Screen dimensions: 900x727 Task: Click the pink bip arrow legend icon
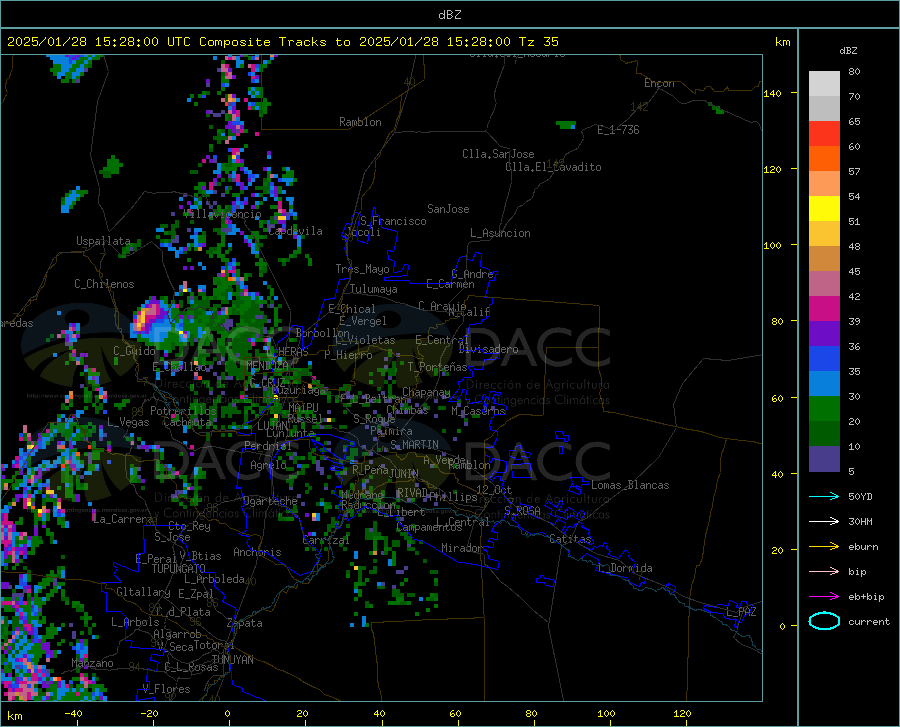(x=824, y=572)
